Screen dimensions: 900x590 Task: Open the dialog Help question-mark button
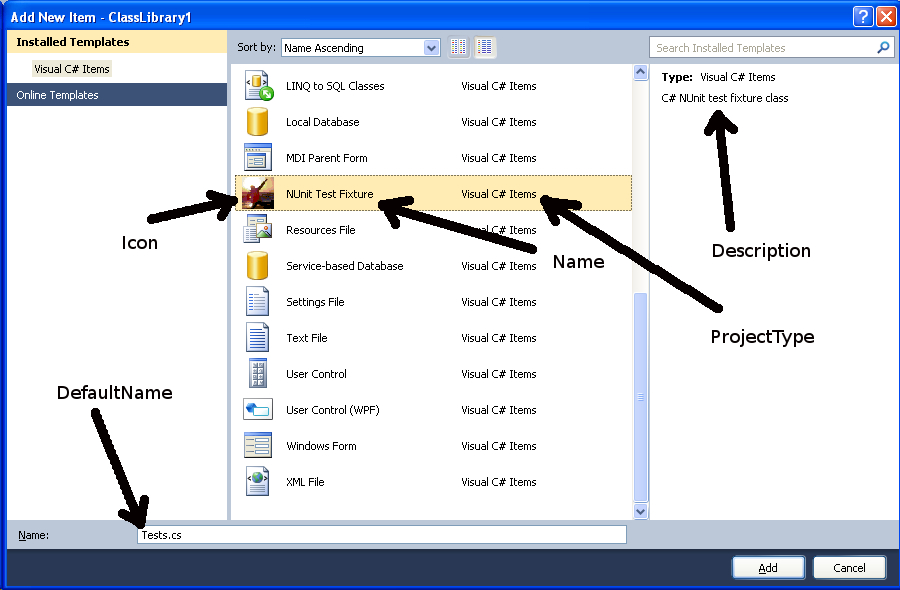pos(863,17)
